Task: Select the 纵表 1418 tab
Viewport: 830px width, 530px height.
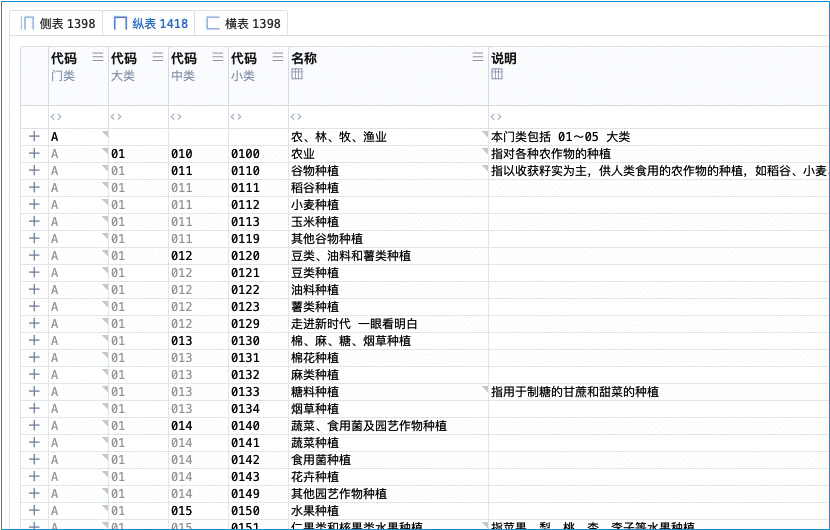Action: pyautogui.click(x=150, y=23)
